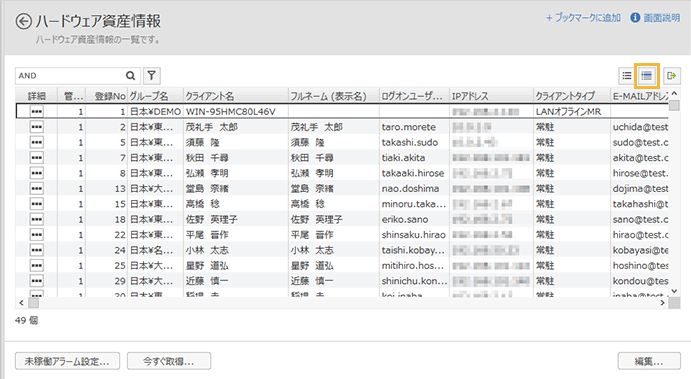Screen dimensions: 691x379
Task: Select email cell kobayasi@te
Action: coord(640,250)
